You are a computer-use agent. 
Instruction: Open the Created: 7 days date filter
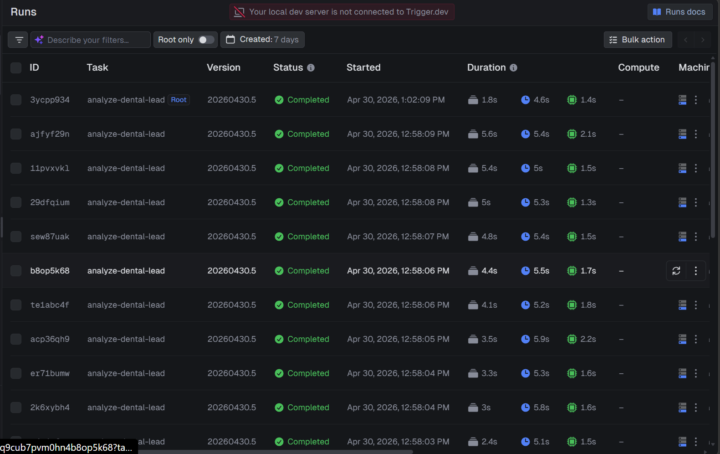click(x=262, y=39)
